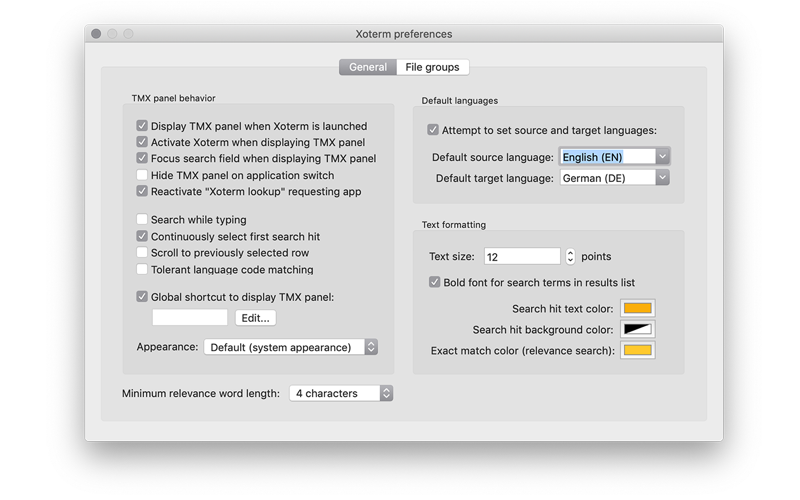The width and height of the screenshot is (800, 500).
Task: Expand the Default source language arrow
Action: [662, 157]
